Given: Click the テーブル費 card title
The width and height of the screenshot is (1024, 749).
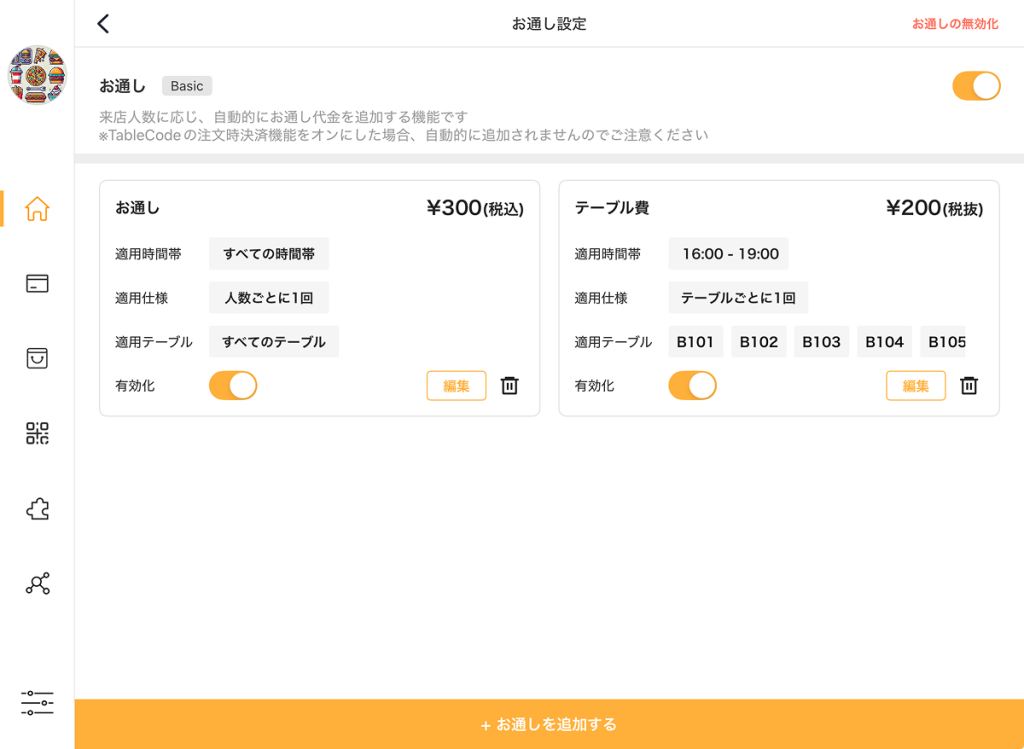Looking at the screenshot, I should click(612, 208).
